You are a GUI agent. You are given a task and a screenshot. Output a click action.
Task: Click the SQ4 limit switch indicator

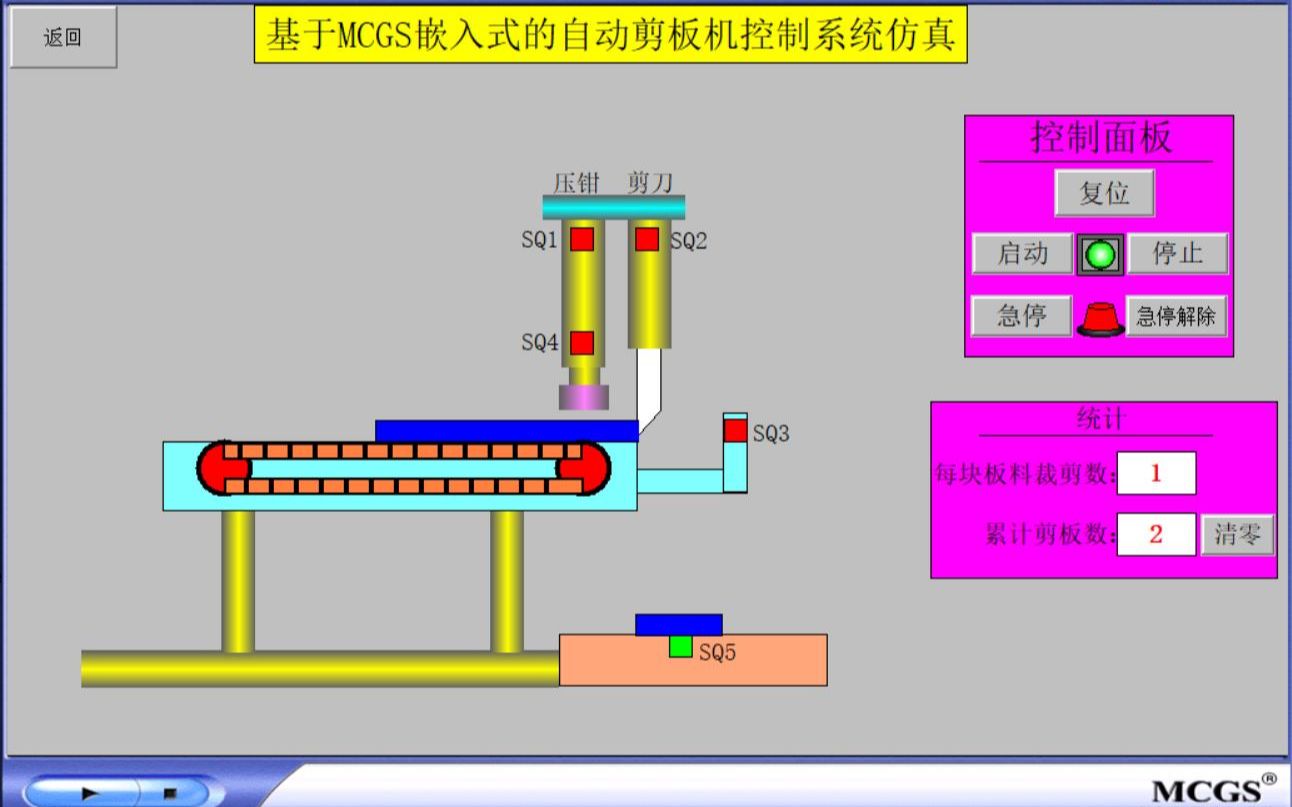pos(580,342)
